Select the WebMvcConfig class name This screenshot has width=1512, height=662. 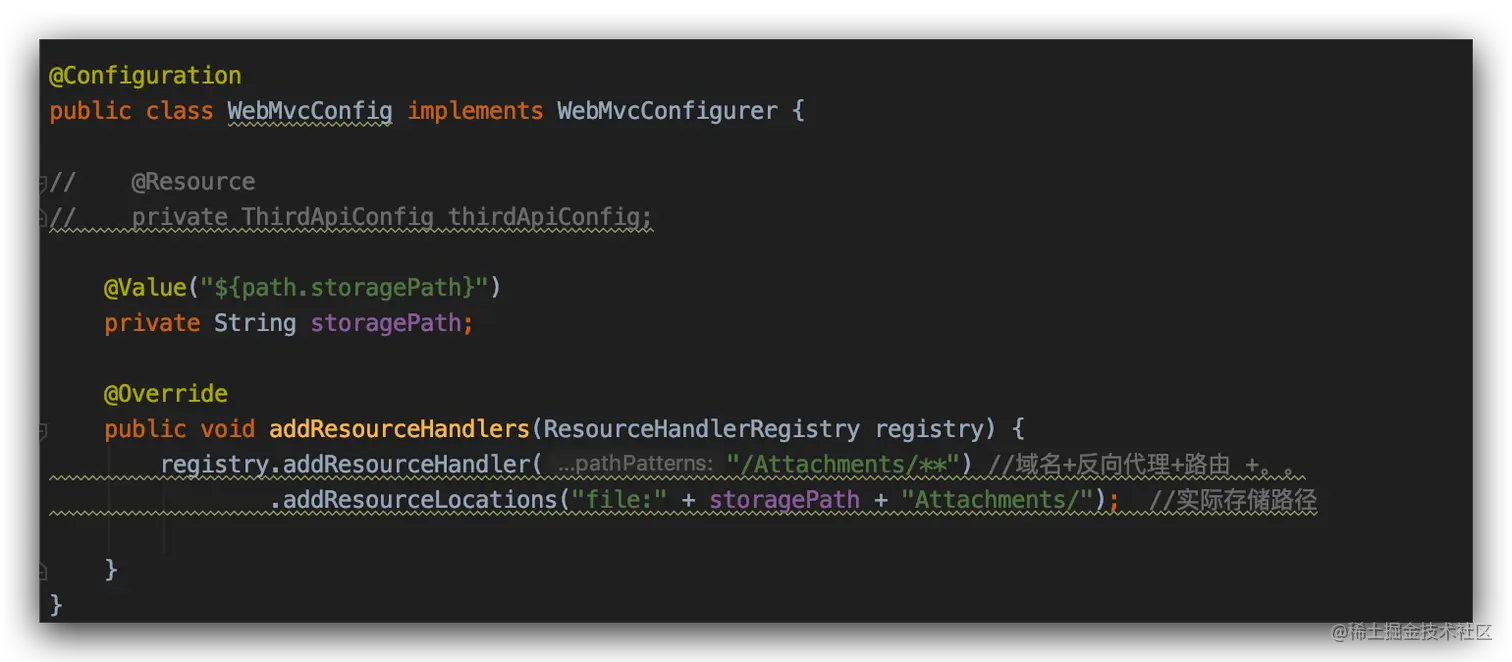[x=310, y=111]
